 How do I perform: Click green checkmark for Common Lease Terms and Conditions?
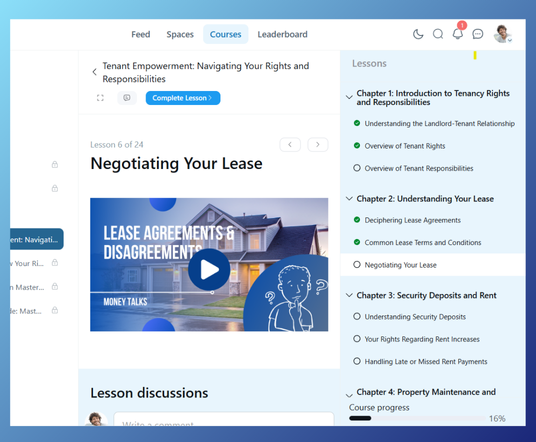tap(357, 242)
